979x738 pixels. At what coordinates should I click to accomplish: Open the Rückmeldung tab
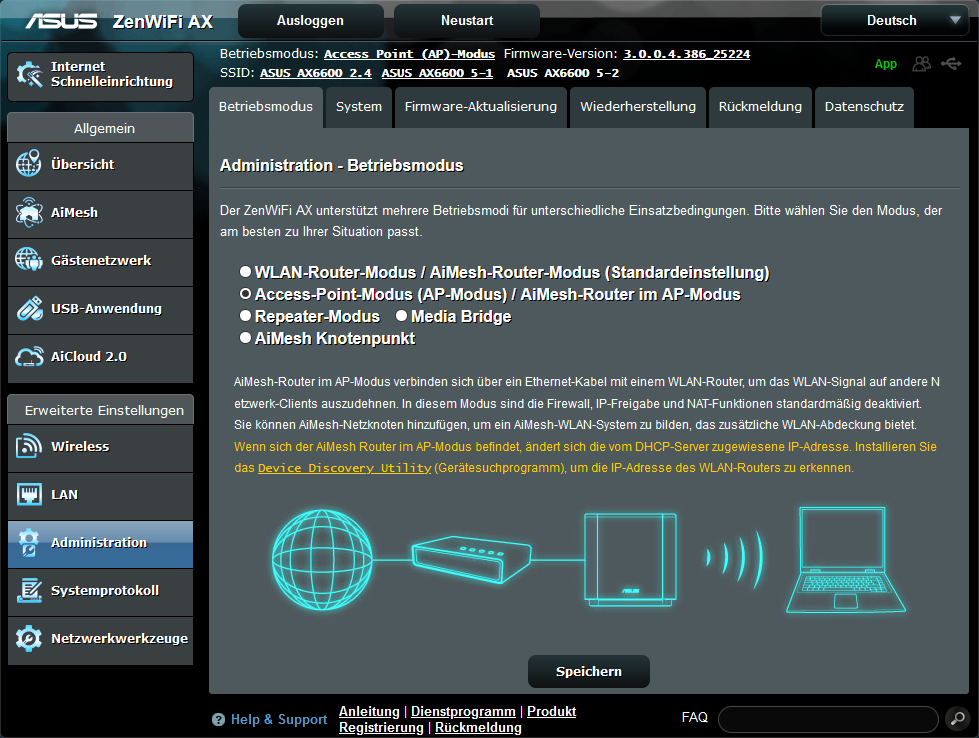(760, 107)
